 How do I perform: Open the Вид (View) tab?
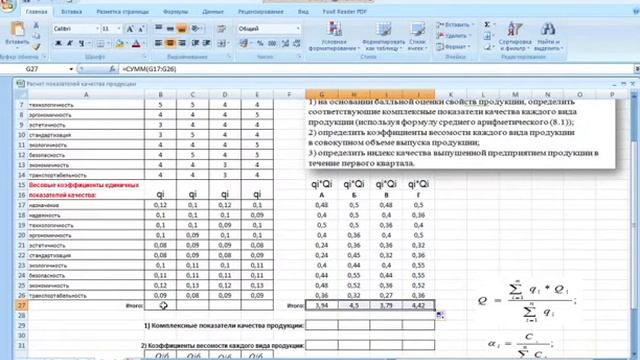pos(303,12)
